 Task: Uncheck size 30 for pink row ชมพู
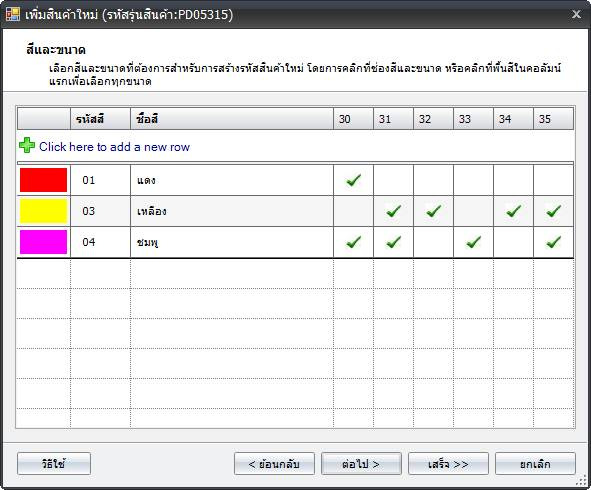[x=353, y=242]
